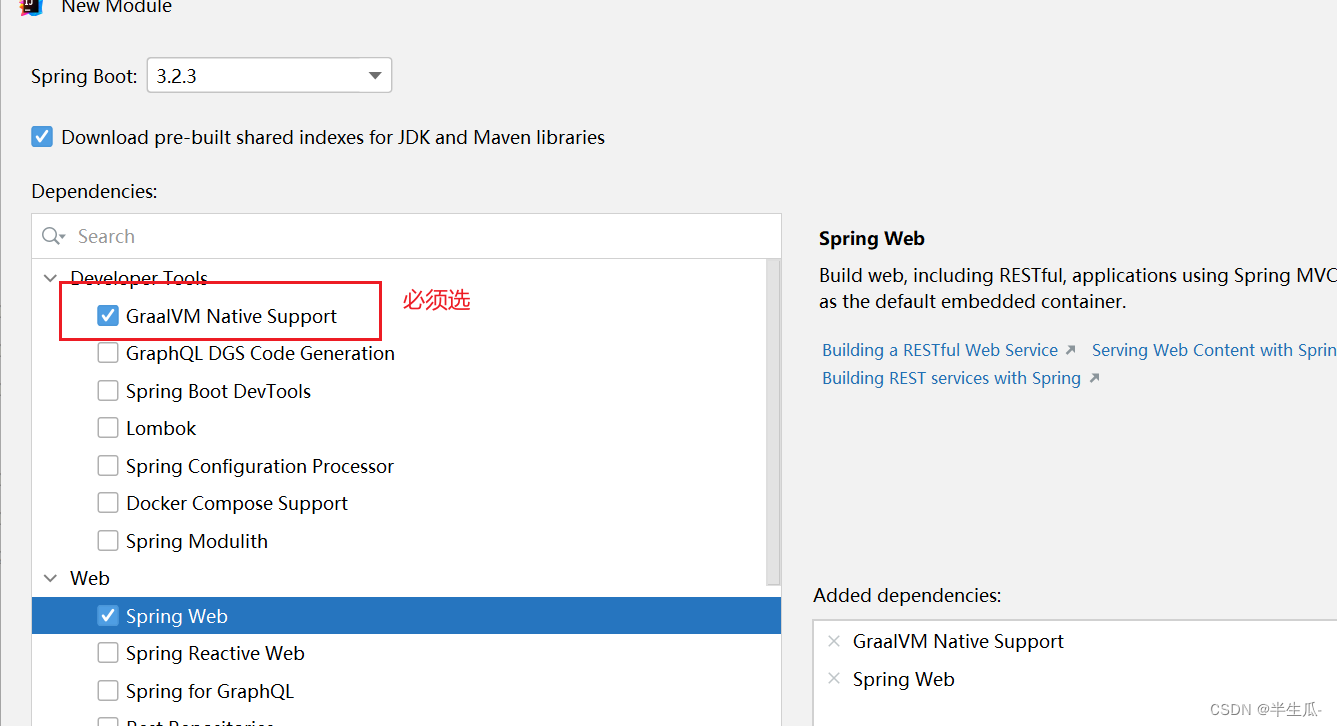Screen dimensions: 1337x726
Task: Check GraphQL DGS Code Generation
Action: click(x=108, y=353)
